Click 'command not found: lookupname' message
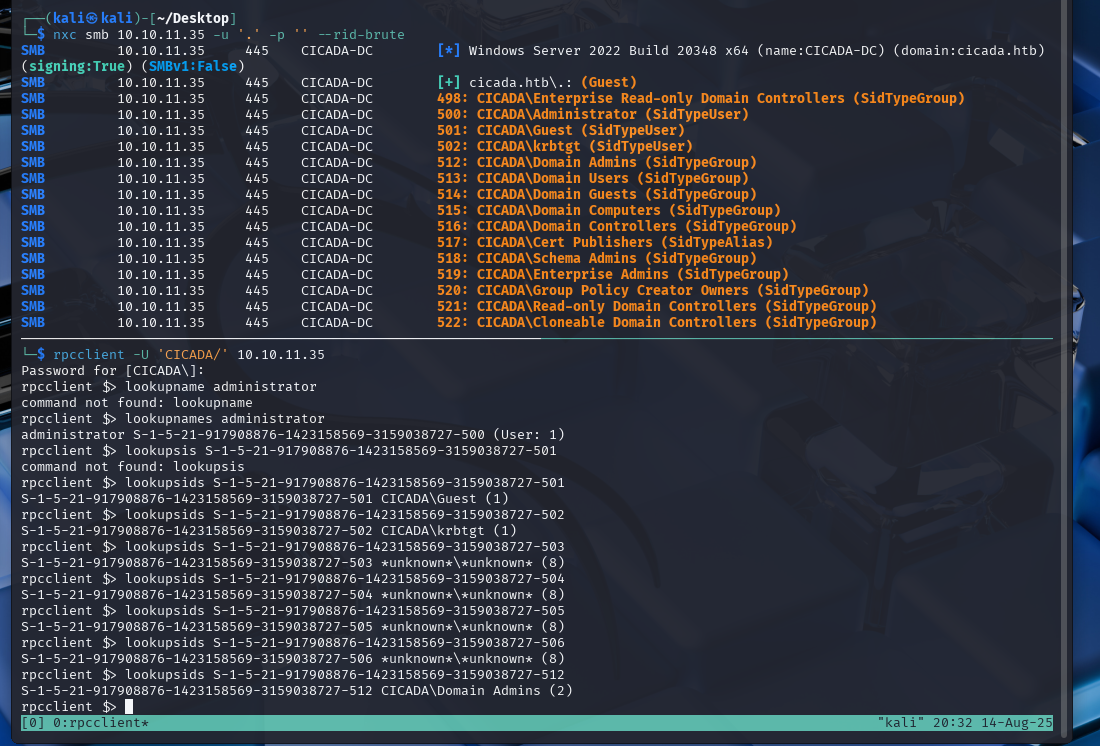Screen dimensions: 1100x746 137,403
